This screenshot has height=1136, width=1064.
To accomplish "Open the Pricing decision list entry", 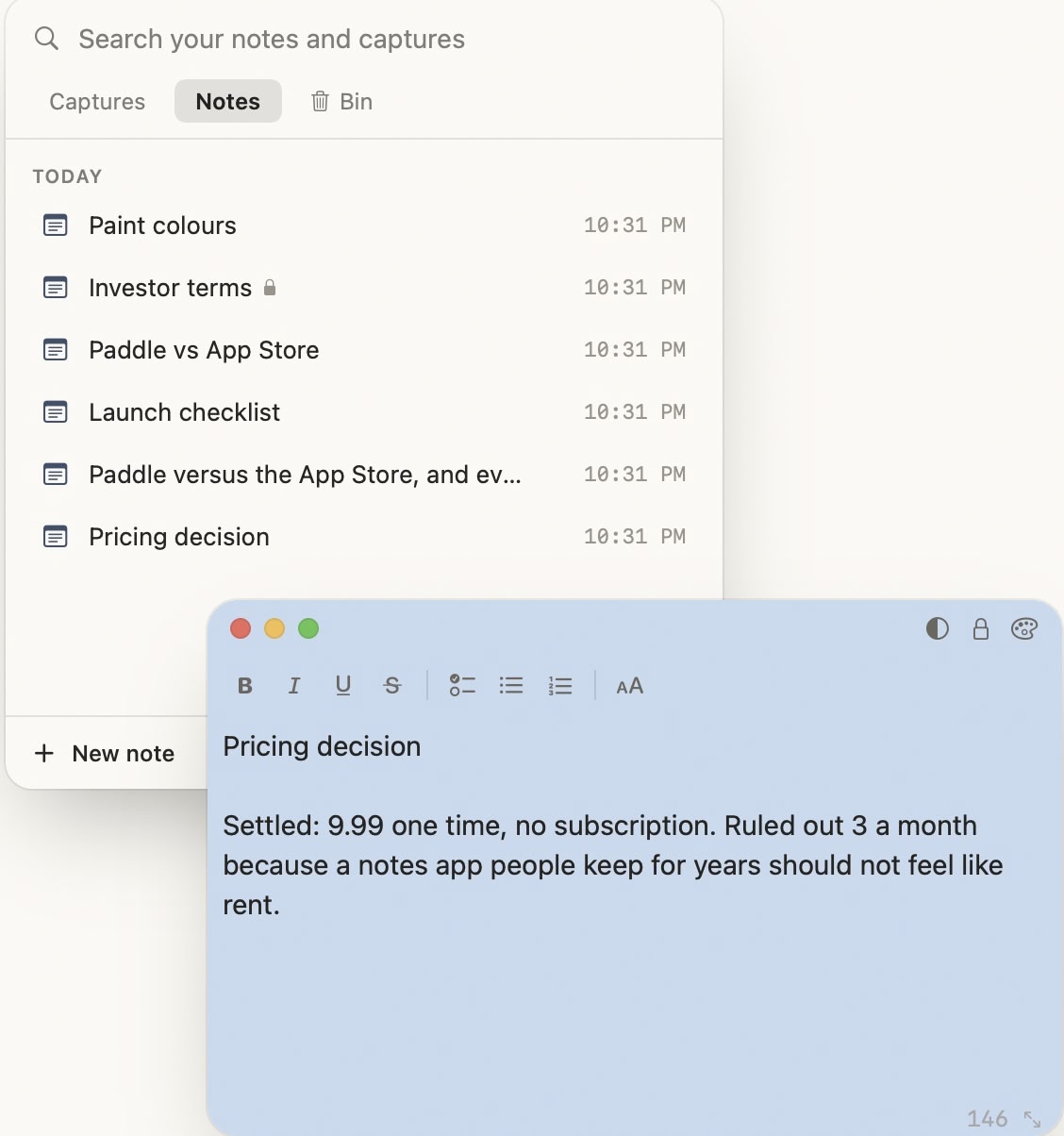I will [x=364, y=537].
